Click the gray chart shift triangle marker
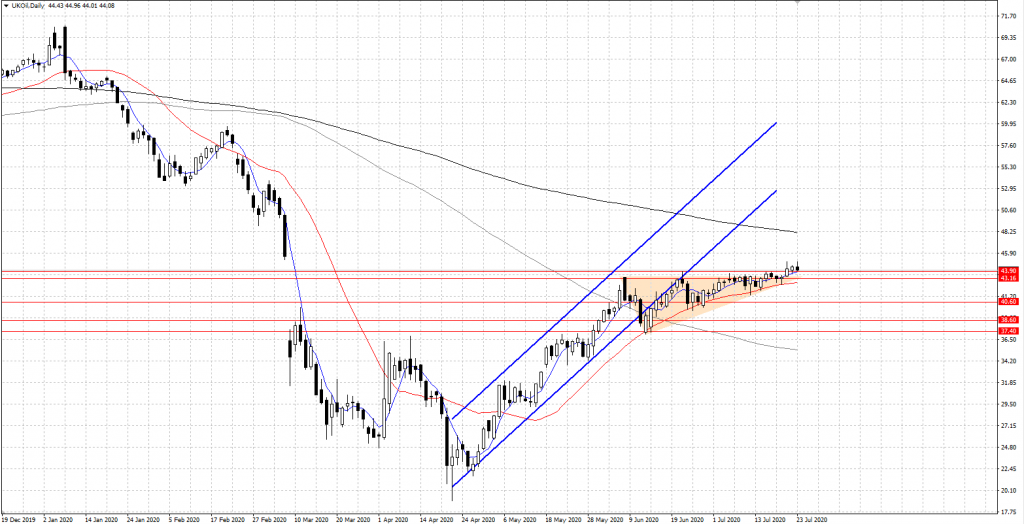Image resolution: width=1024 pixels, height=524 pixels. pyautogui.click(x=797, y=4)
